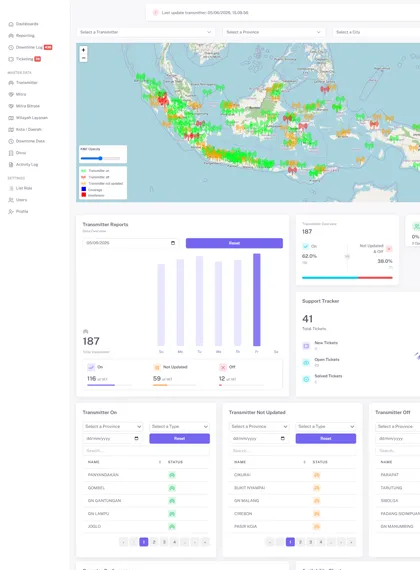Open Transmitter Not Updated province dropdown

(259, 426)
